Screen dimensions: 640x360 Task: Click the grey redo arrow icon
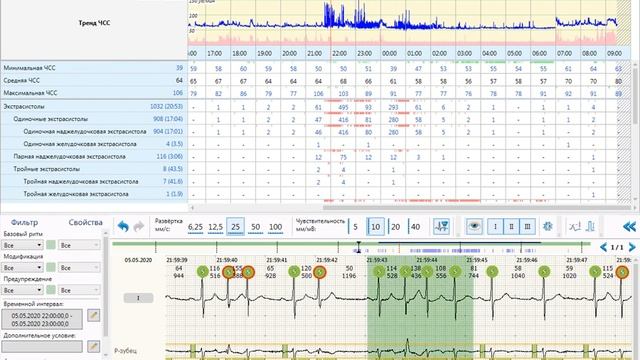point(139,227)
